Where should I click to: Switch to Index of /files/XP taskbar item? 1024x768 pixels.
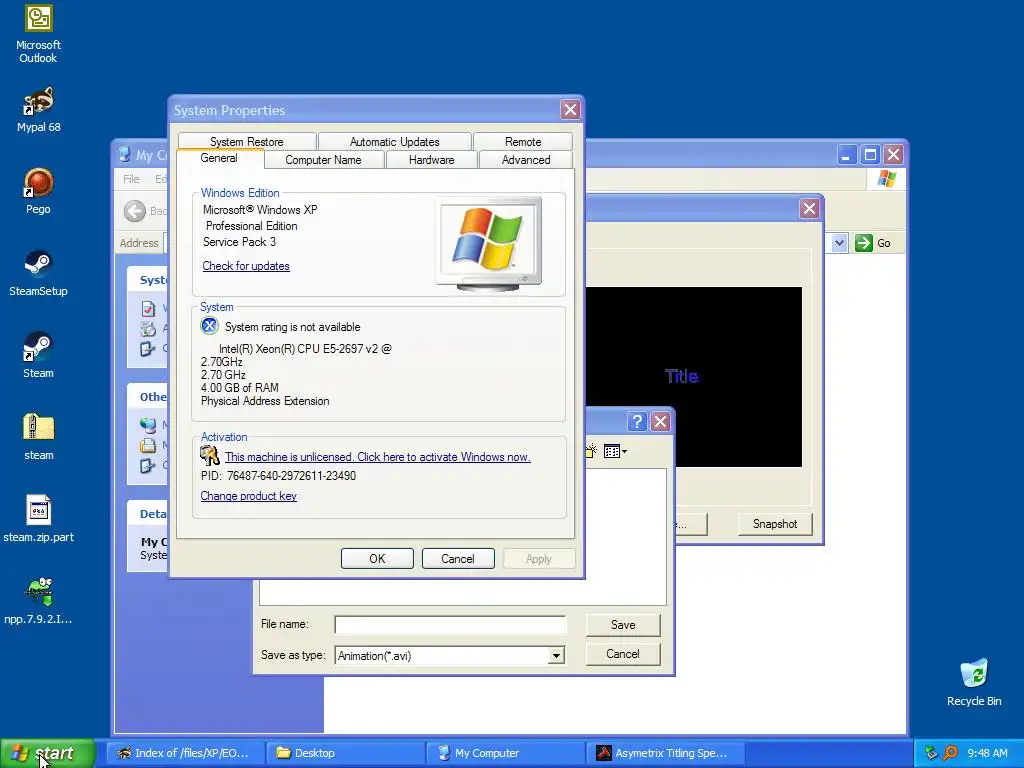[x=185, y=753]
